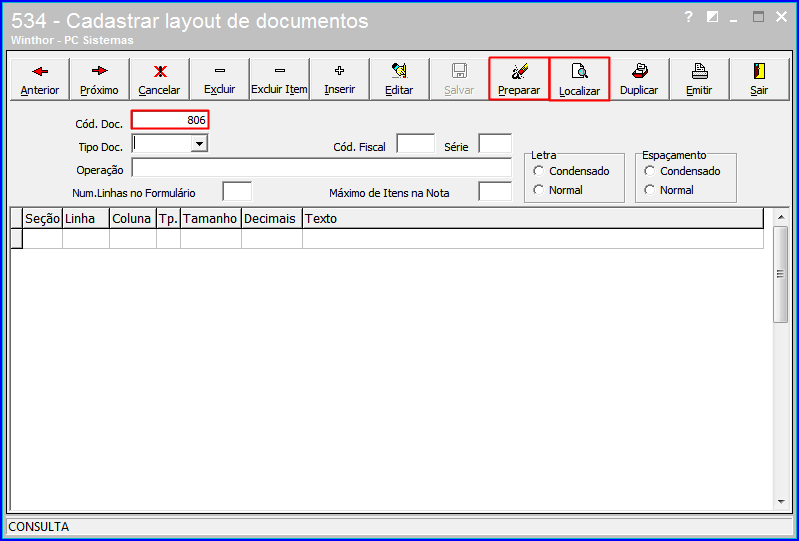Click the Preparar toolbar button

(519, 79)
